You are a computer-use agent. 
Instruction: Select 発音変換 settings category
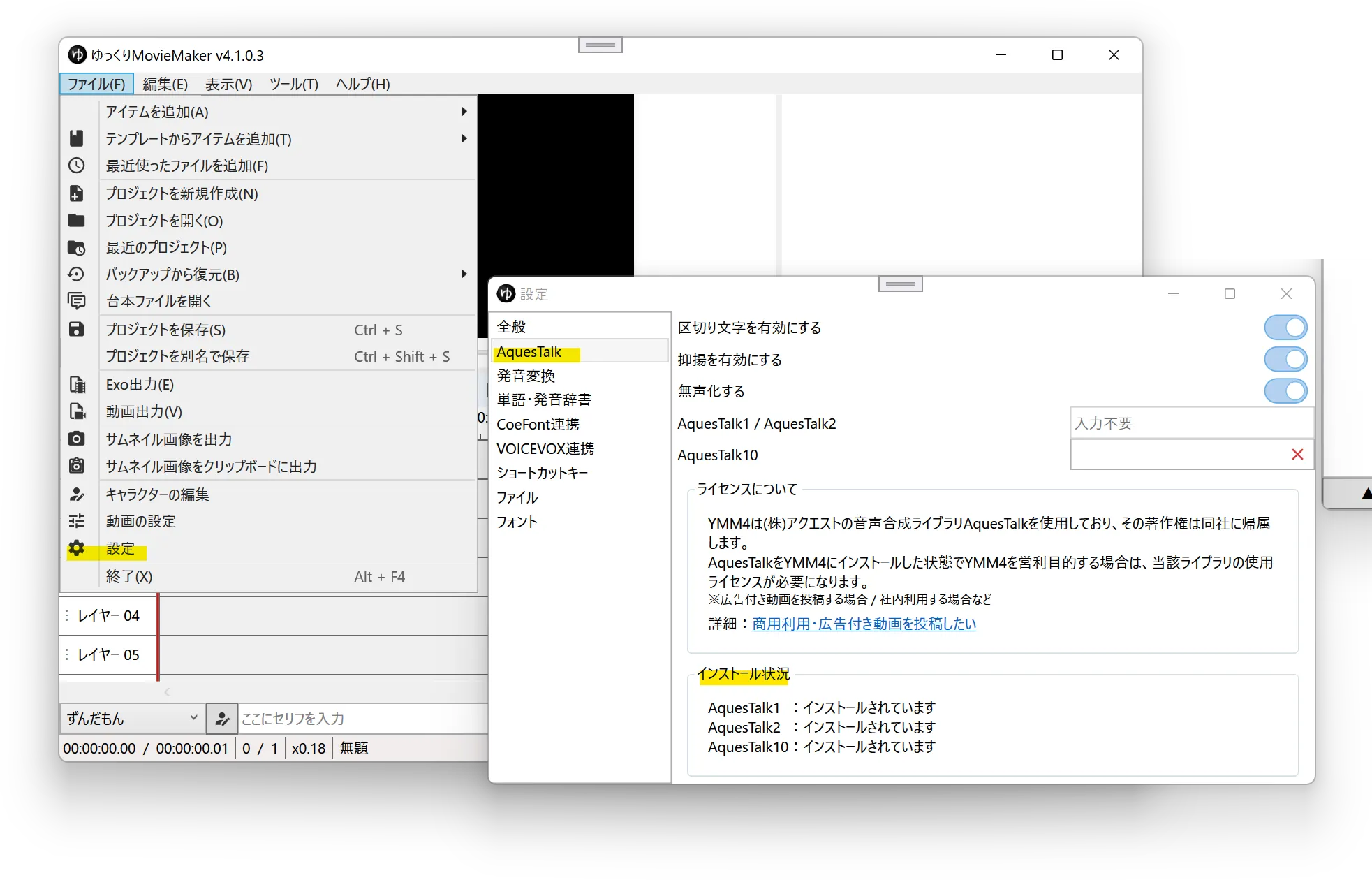point(580,376)
